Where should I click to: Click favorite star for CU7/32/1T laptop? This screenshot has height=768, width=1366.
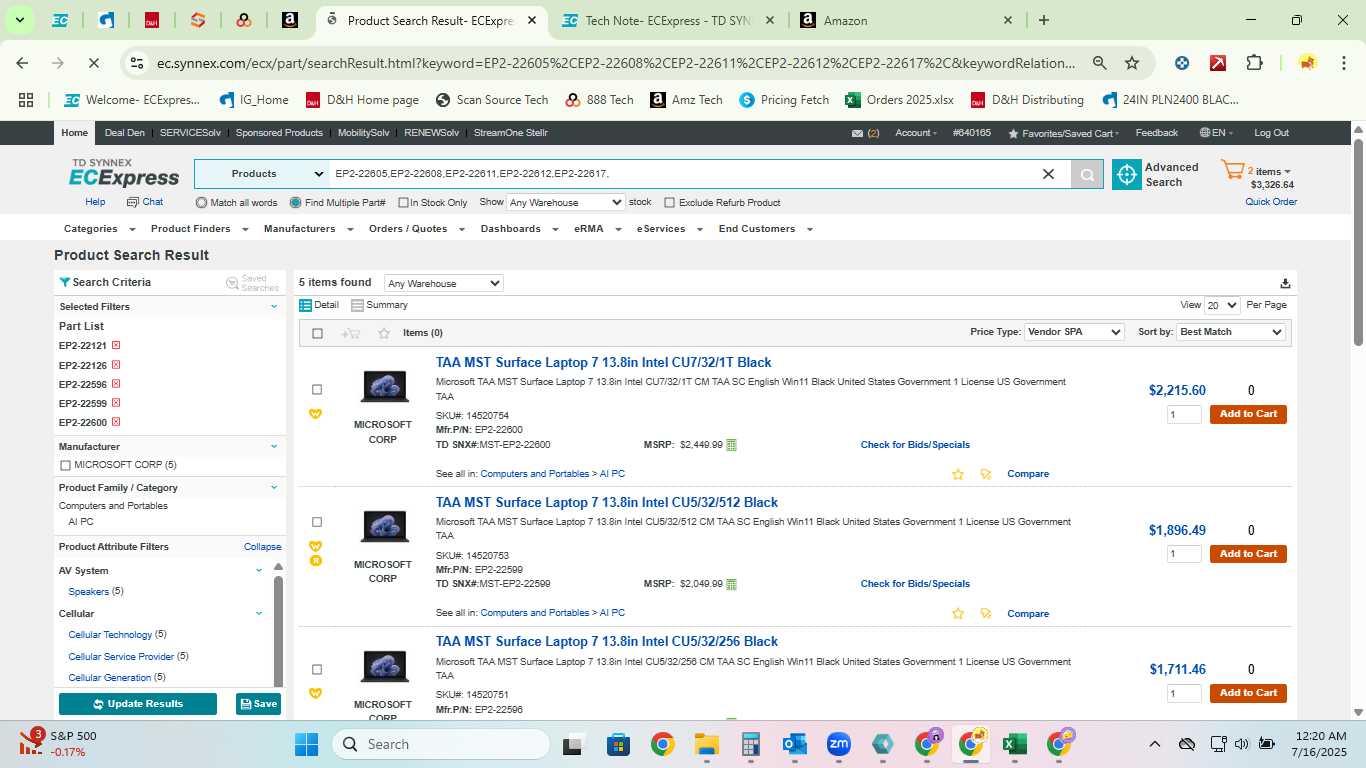pos(958,474)
